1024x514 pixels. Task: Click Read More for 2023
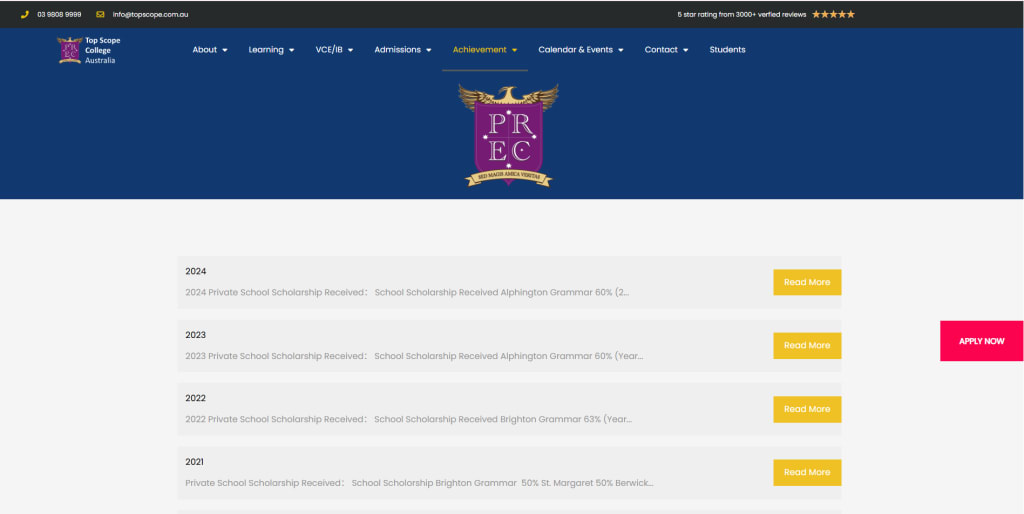click(807, 345)
